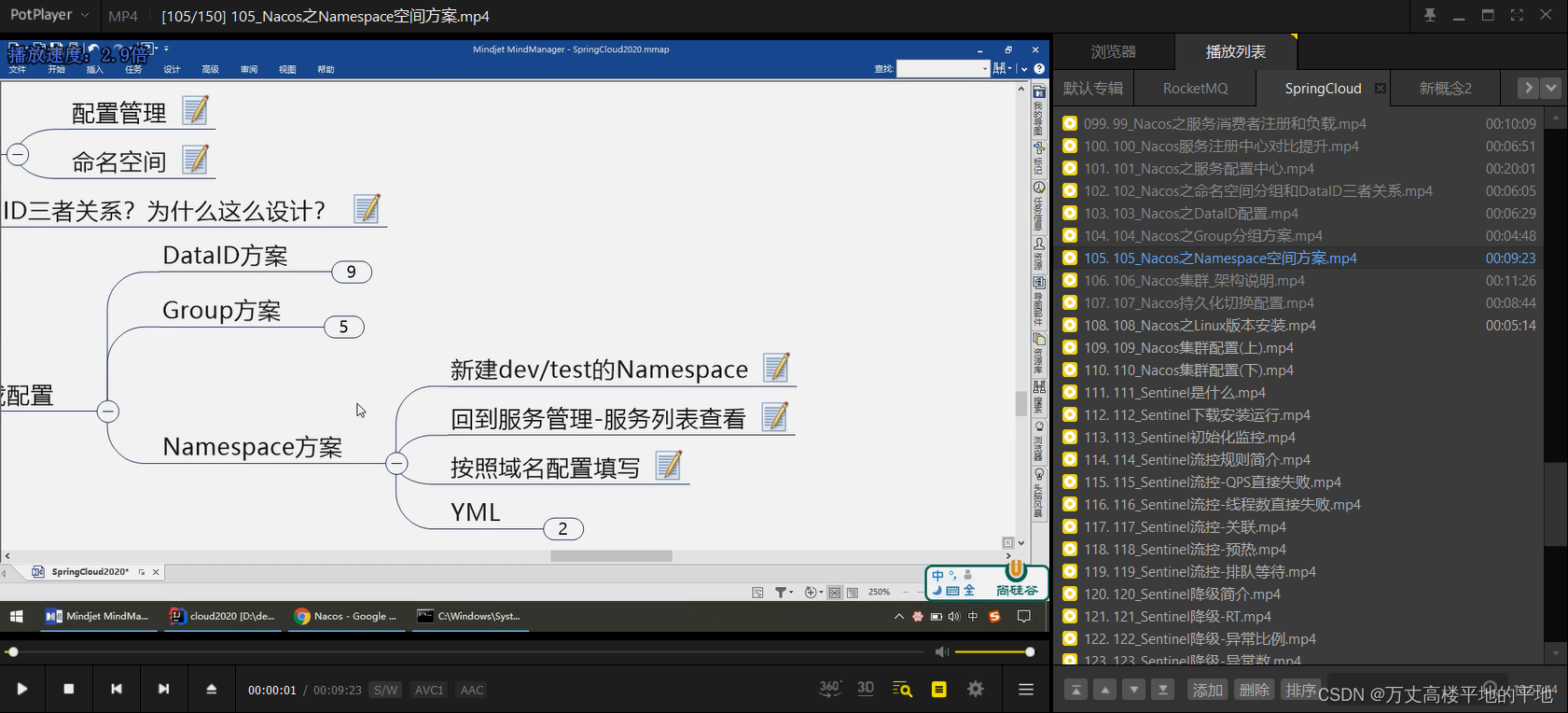1568x713 pixels.
Task: Click the playback seek bar
Action: click(x=465, y=651)
